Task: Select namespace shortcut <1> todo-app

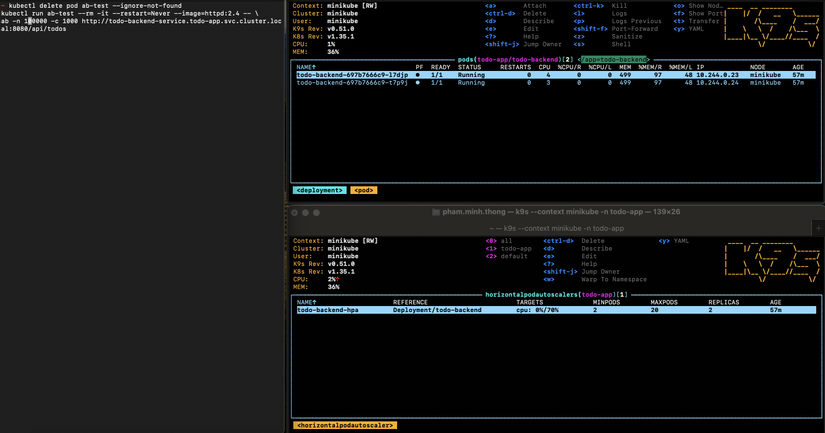Action: pos(508,248)
